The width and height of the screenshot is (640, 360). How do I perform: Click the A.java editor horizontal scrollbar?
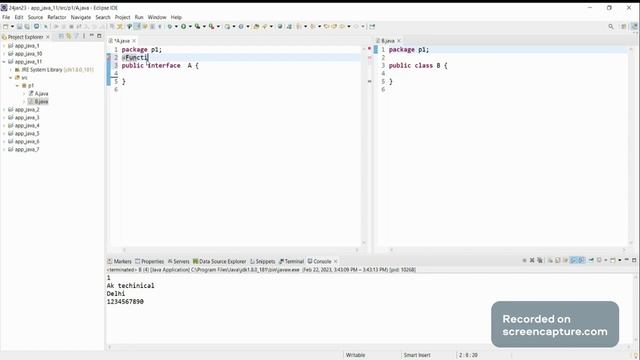pyautogui.click(x=240, y=250)
